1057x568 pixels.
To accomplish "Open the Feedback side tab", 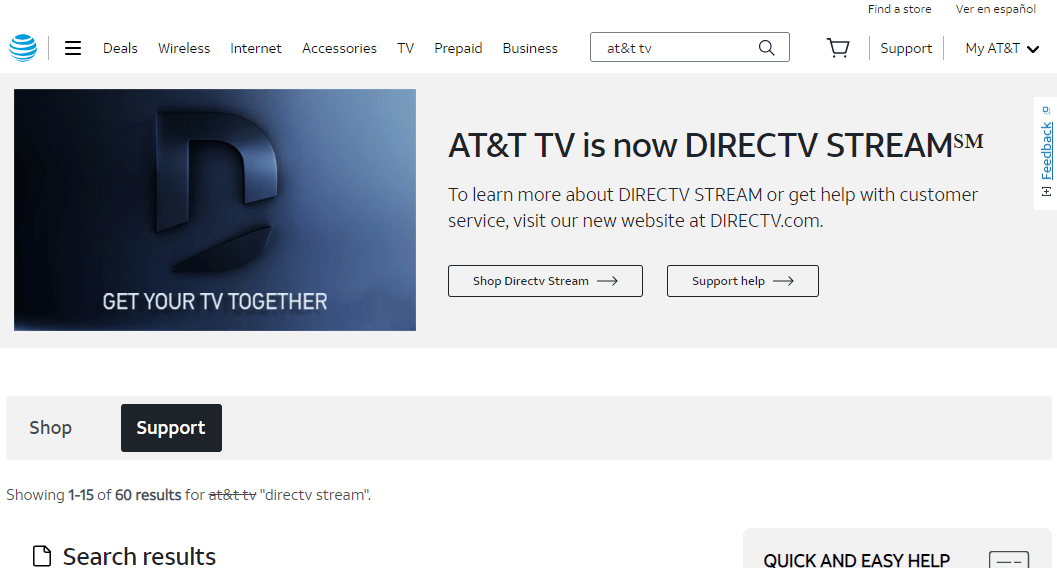I will 1046,153.
